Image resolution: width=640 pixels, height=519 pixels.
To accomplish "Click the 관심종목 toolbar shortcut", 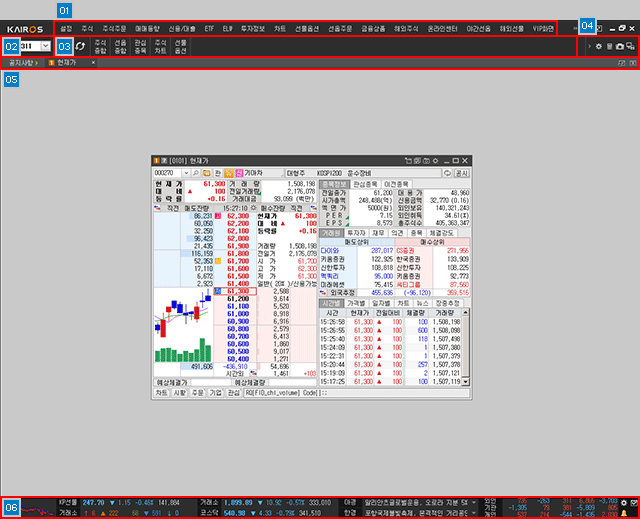I will coord(140,47).
